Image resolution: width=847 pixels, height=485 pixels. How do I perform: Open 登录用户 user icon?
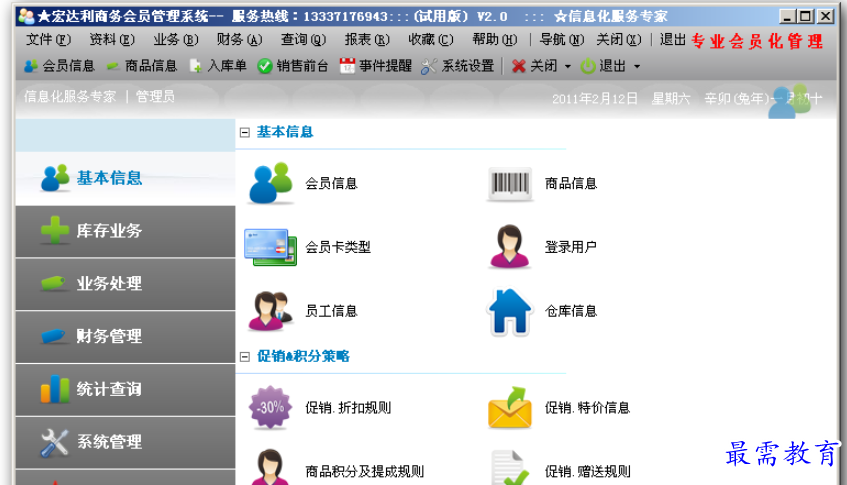click(x=509, y=247)
